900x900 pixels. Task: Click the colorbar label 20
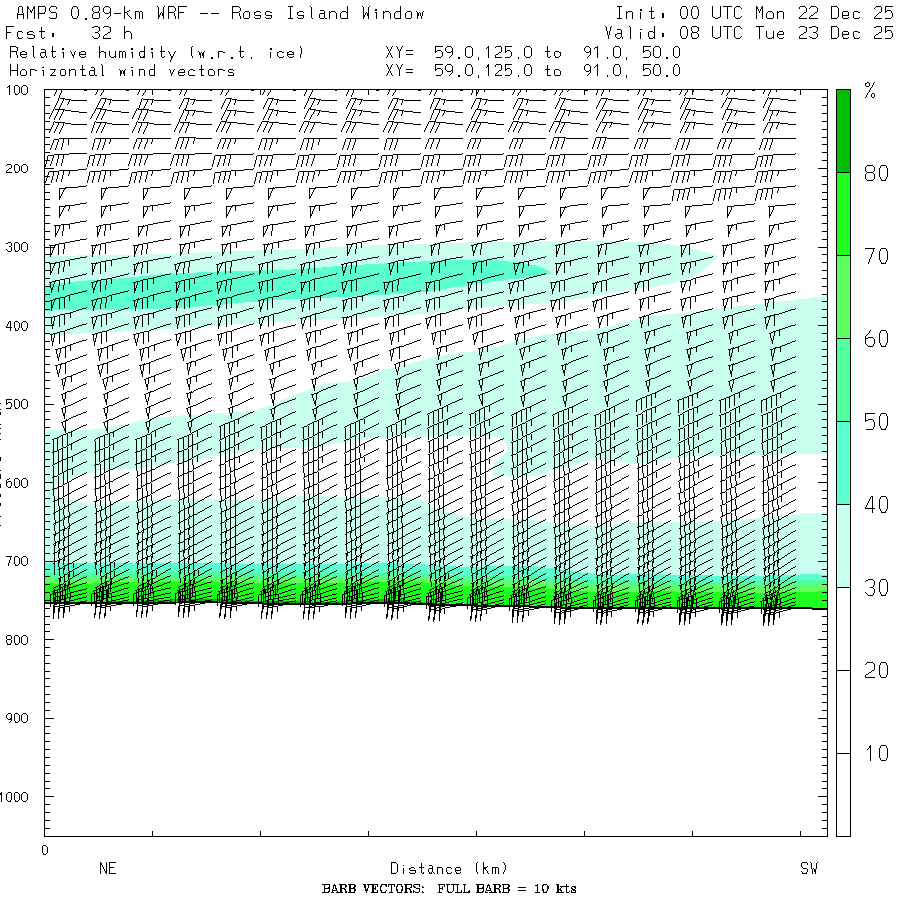(876, 670)
